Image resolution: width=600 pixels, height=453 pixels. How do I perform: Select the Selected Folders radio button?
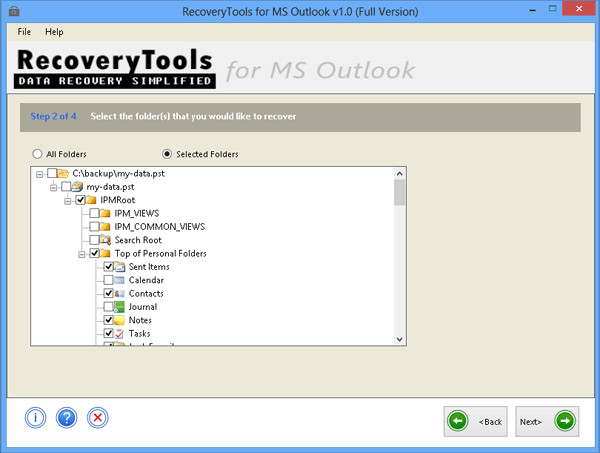(x=167, y=154)
